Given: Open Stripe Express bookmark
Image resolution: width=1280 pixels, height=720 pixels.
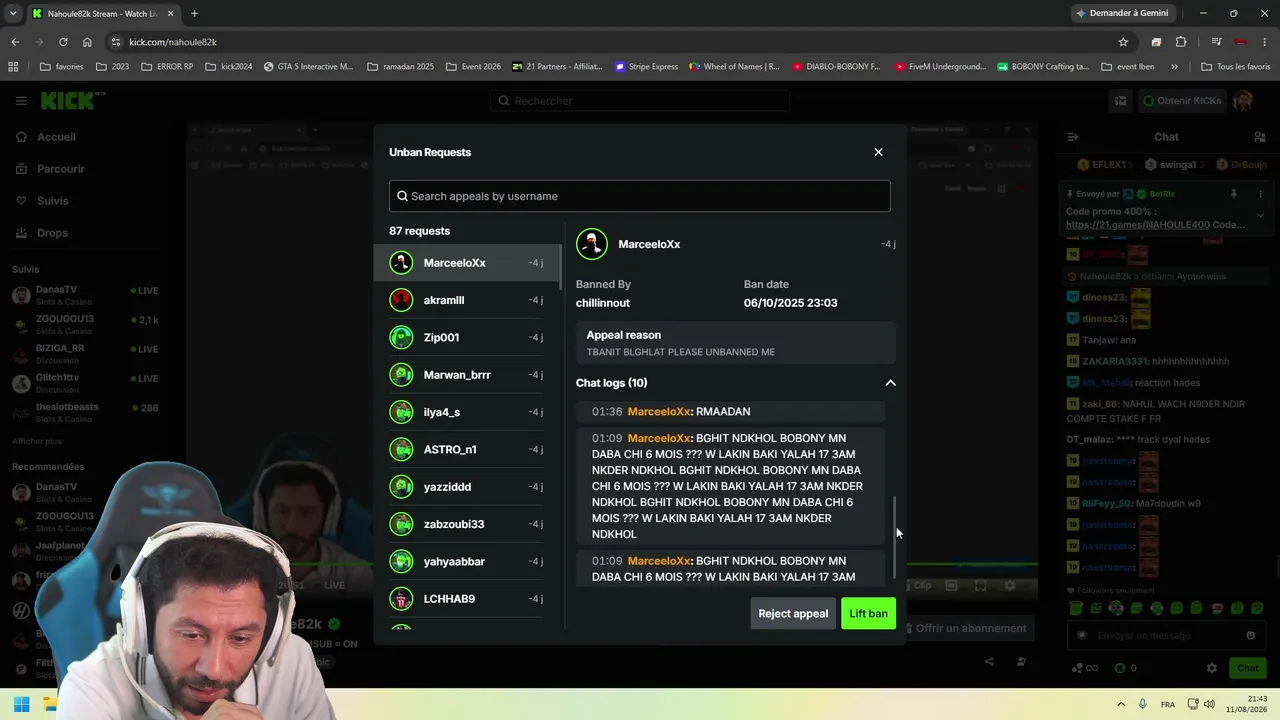Looking at the screenshot, I should (646, 67).
